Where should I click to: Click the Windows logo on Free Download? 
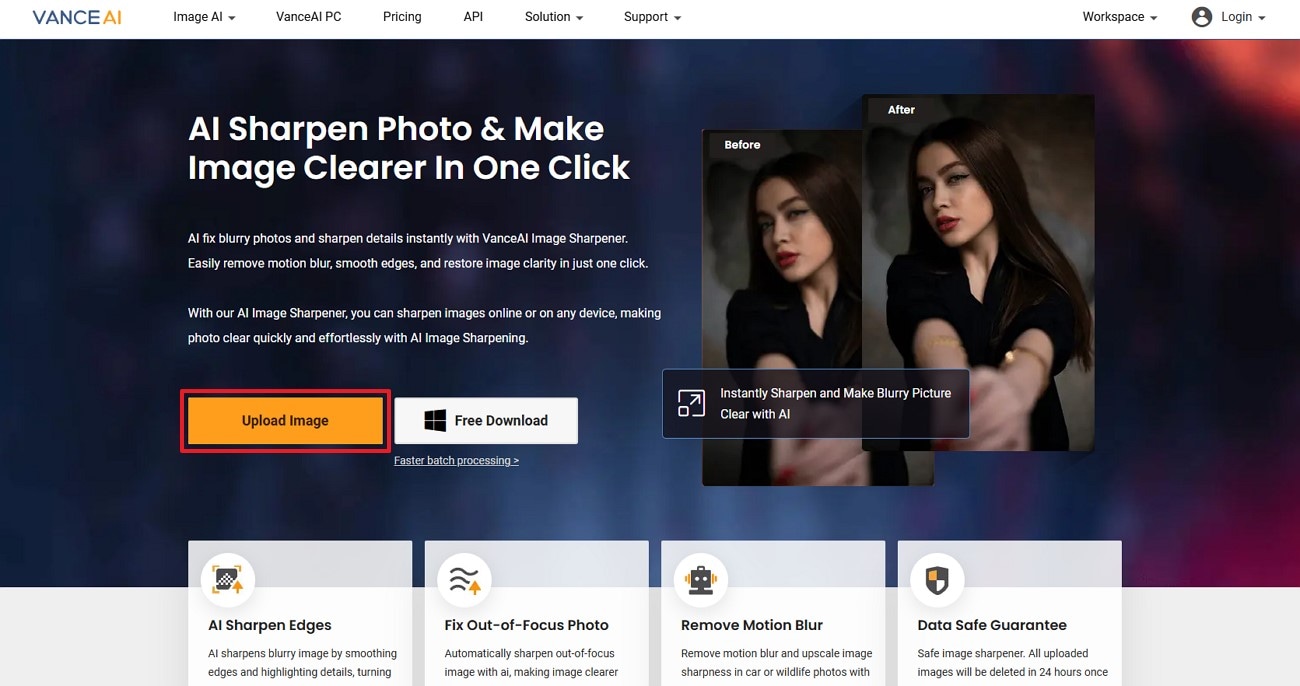435,421
